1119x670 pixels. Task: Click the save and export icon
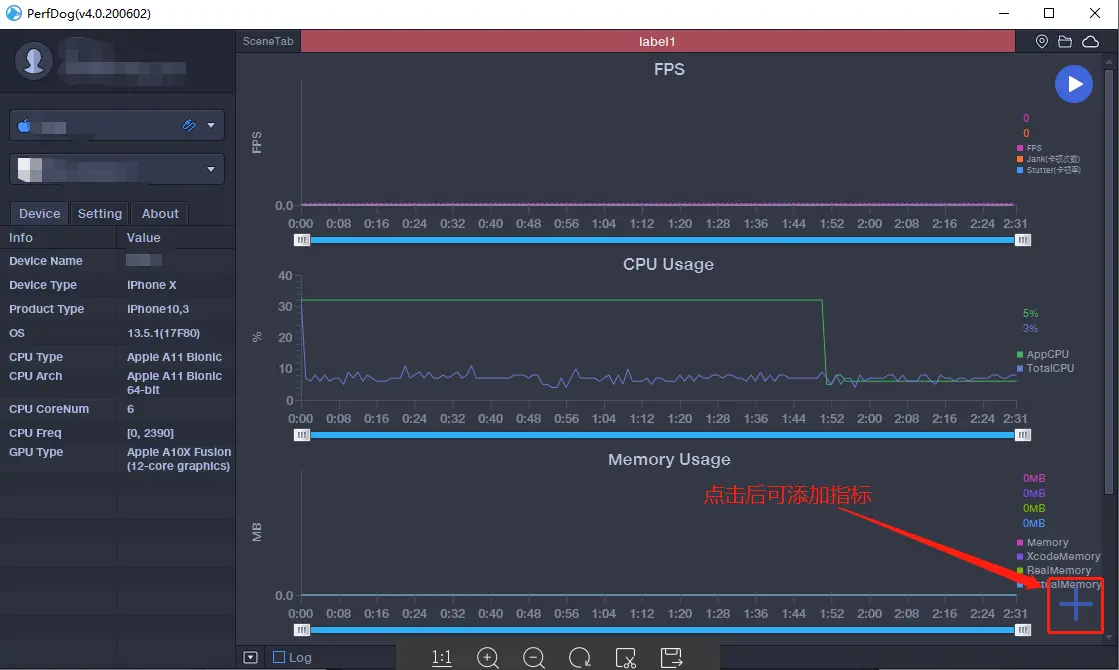[x=672, y=657]
